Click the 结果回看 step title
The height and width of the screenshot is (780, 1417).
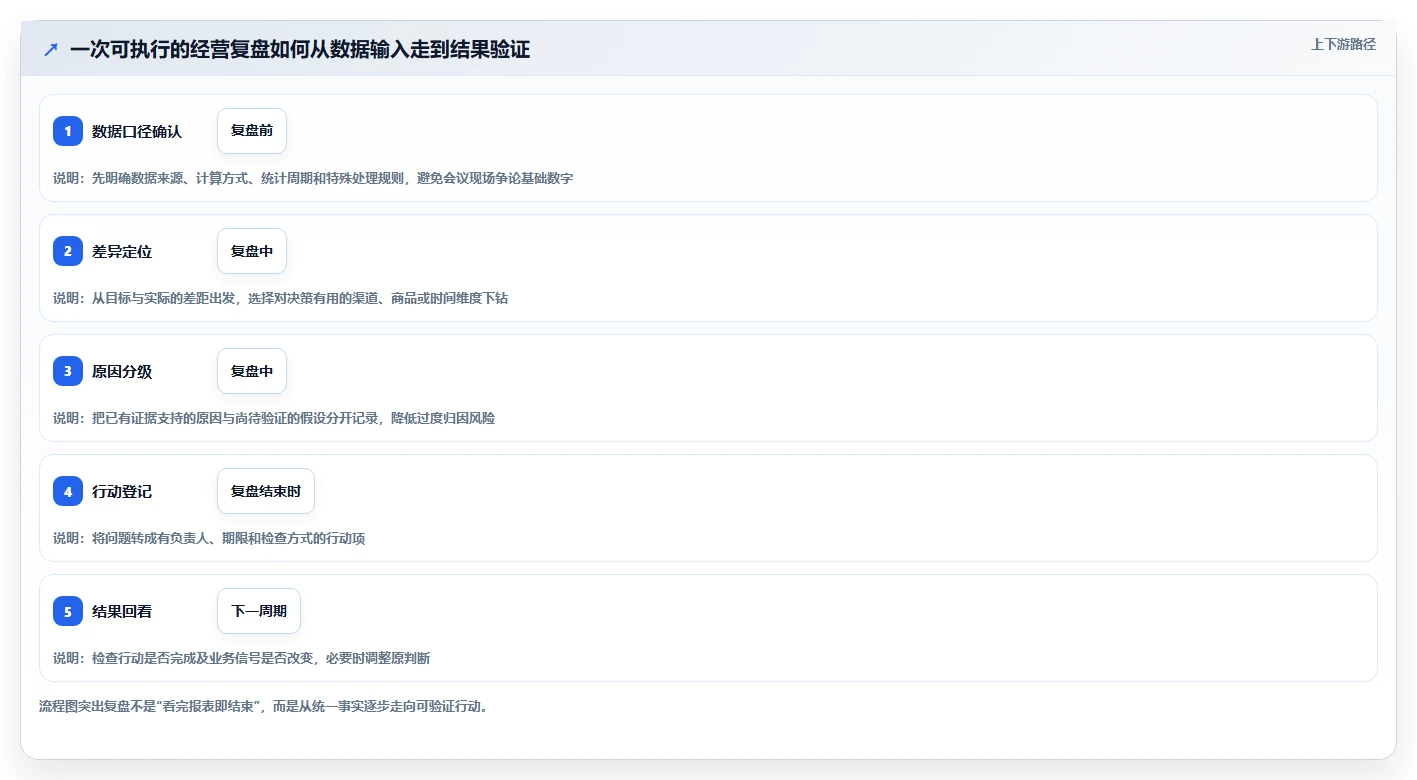(x=122, y=611)
